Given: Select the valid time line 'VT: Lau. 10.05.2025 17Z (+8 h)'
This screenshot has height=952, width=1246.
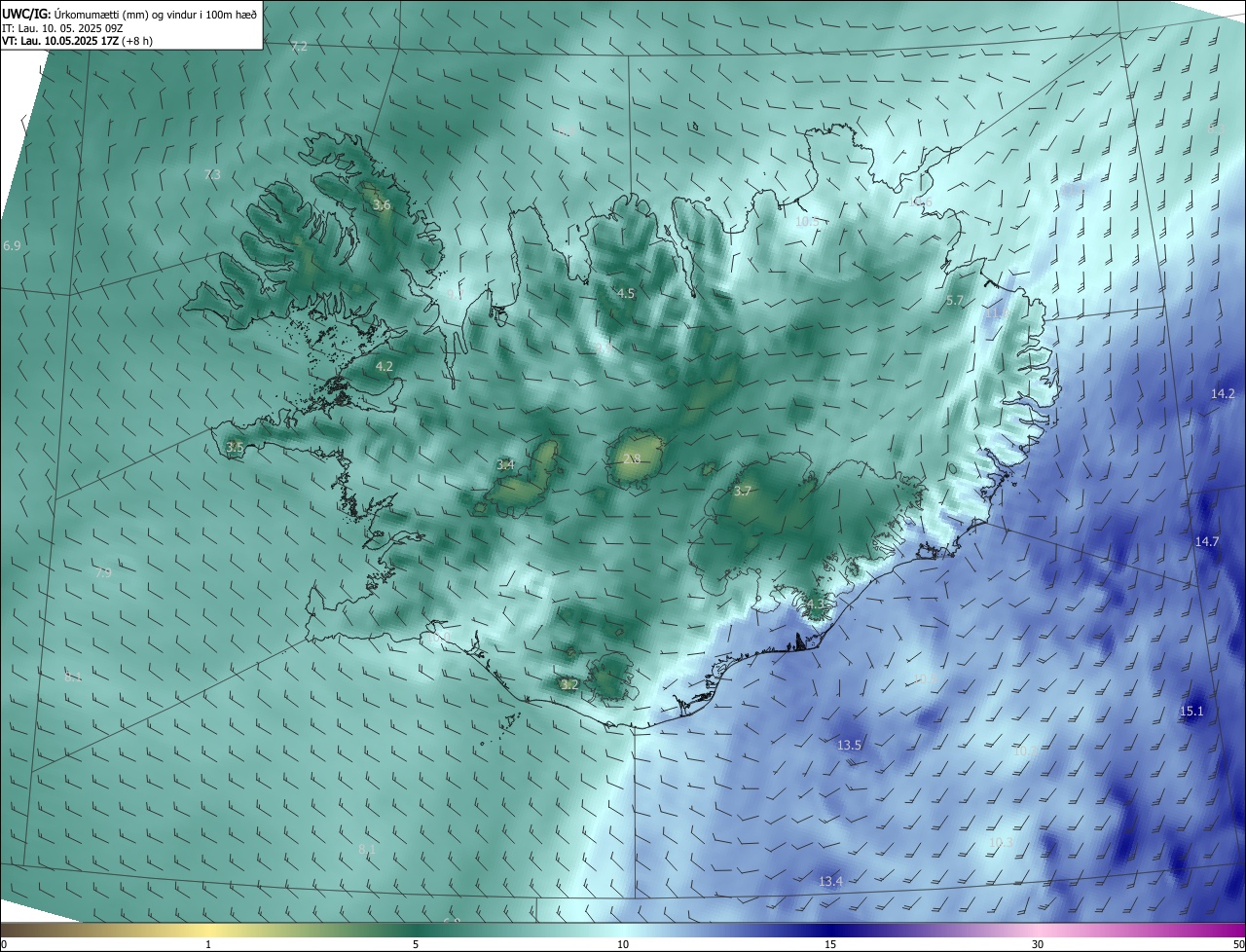Looking at the screenshot, I should (77, 41).
